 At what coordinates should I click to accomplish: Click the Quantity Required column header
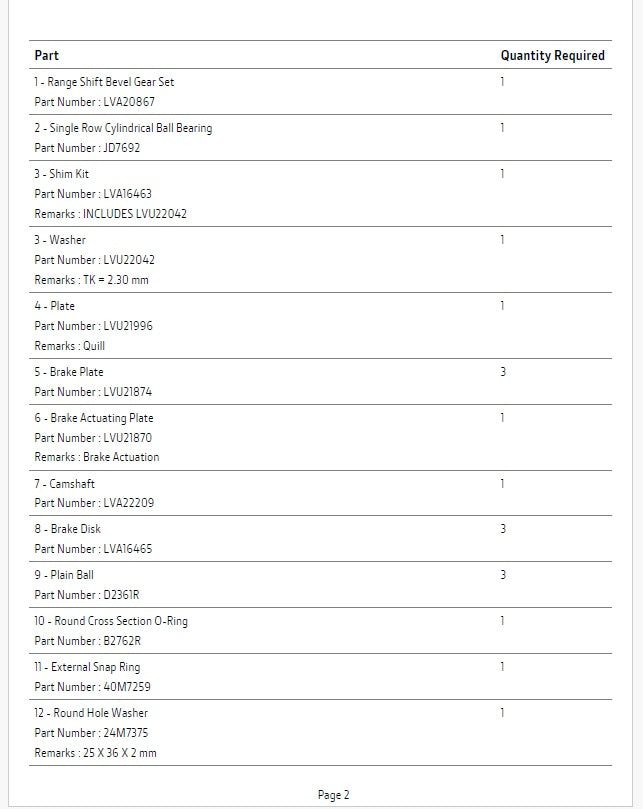click(552, 55)
